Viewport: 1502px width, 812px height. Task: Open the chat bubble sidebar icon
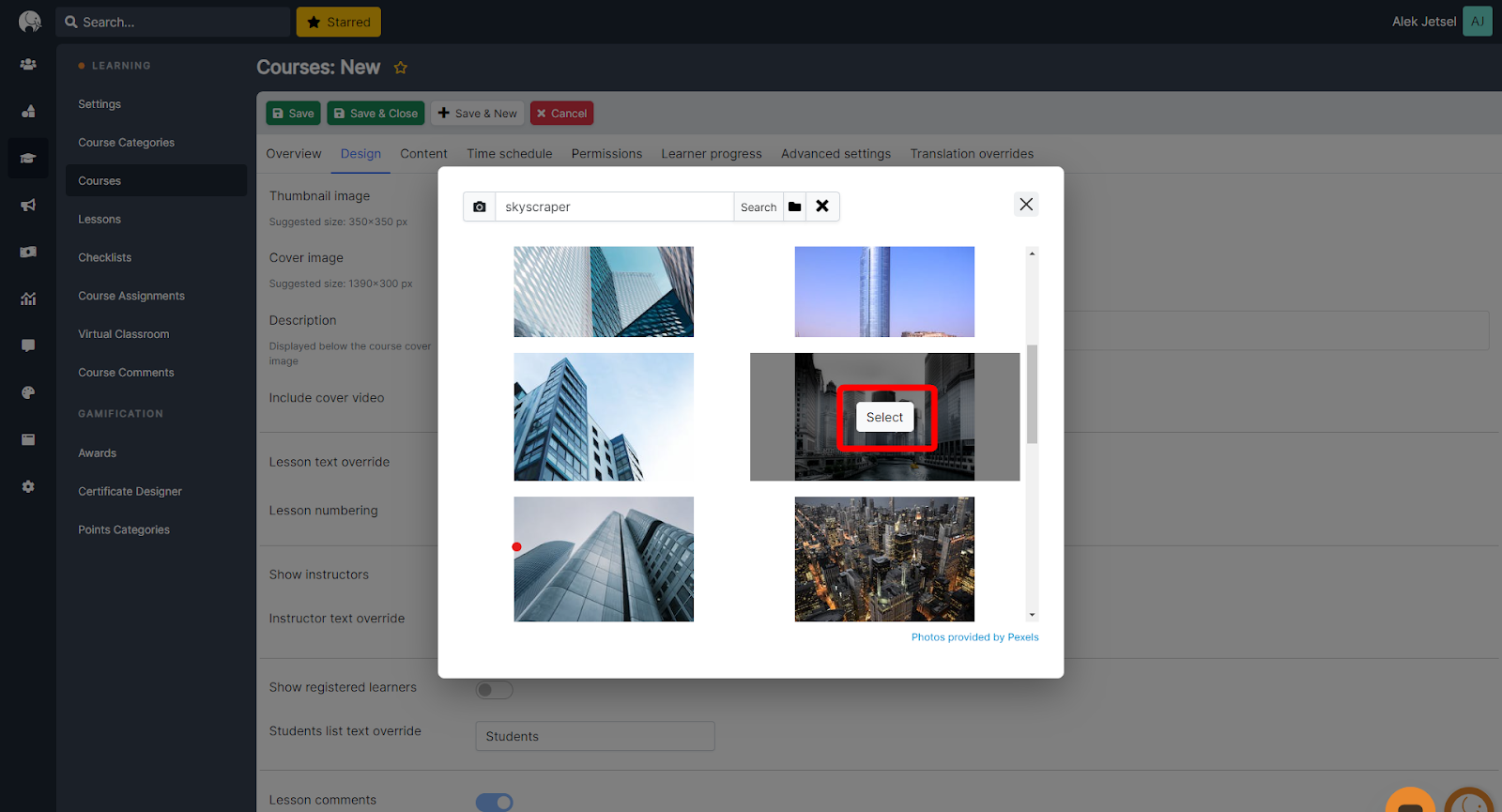click(x=28, y=345)
